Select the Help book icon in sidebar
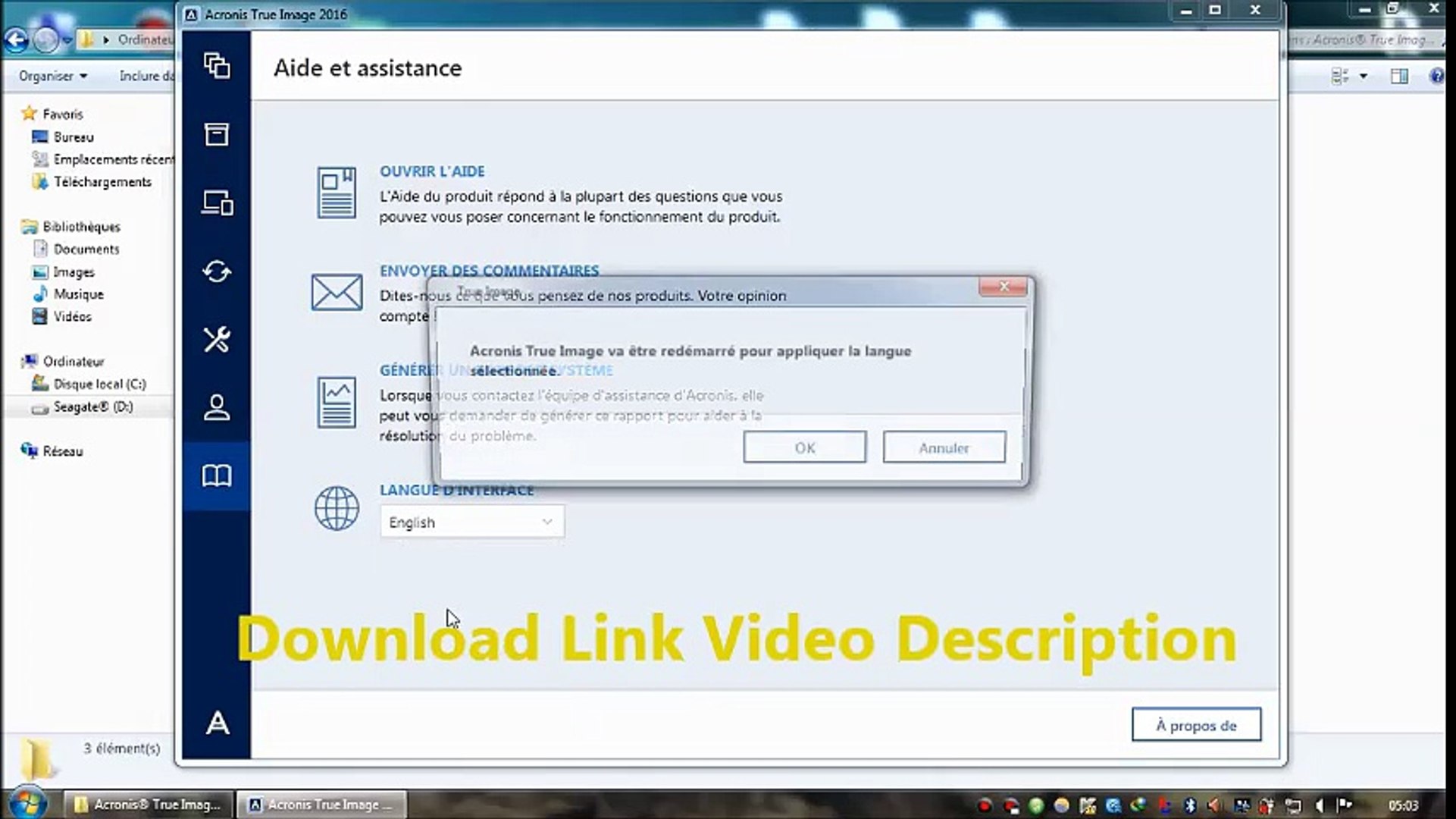 (217, 476)
